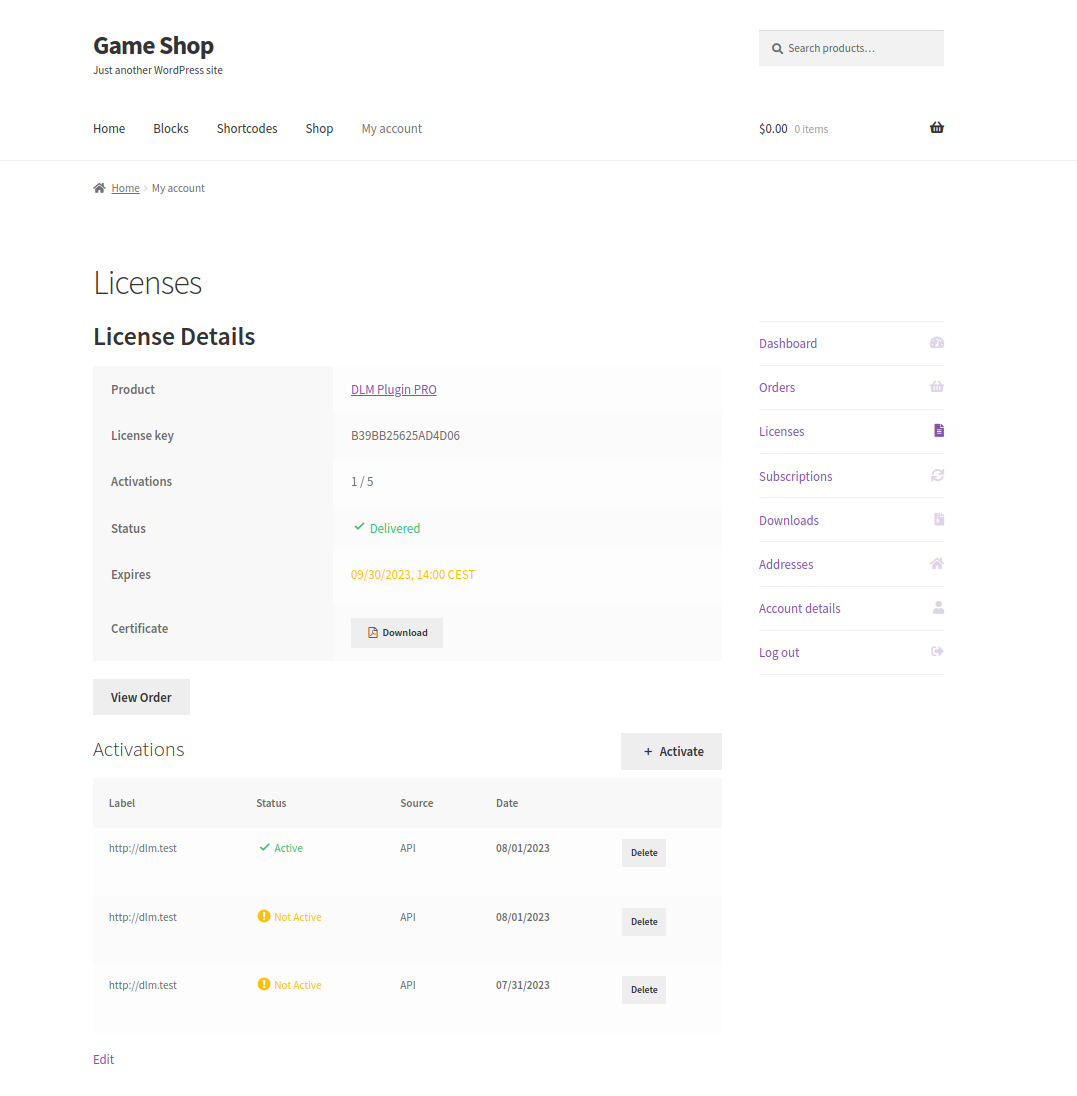The image size is (1077, 1096).
Task: Click the shopping basket cart icon
Action: pyautogui.click(x=936, y=128)
